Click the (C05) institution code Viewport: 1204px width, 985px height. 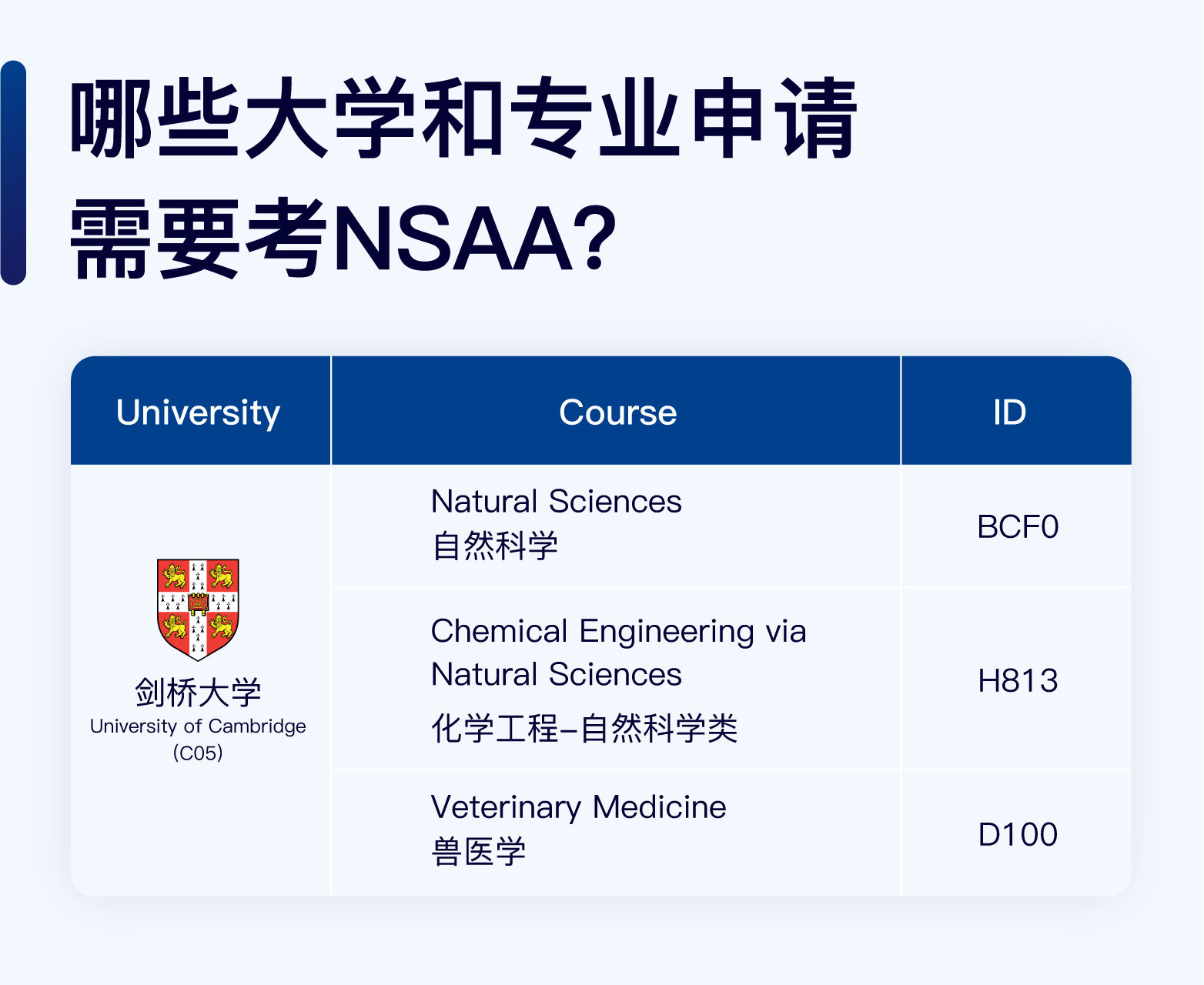click(198, 753)
